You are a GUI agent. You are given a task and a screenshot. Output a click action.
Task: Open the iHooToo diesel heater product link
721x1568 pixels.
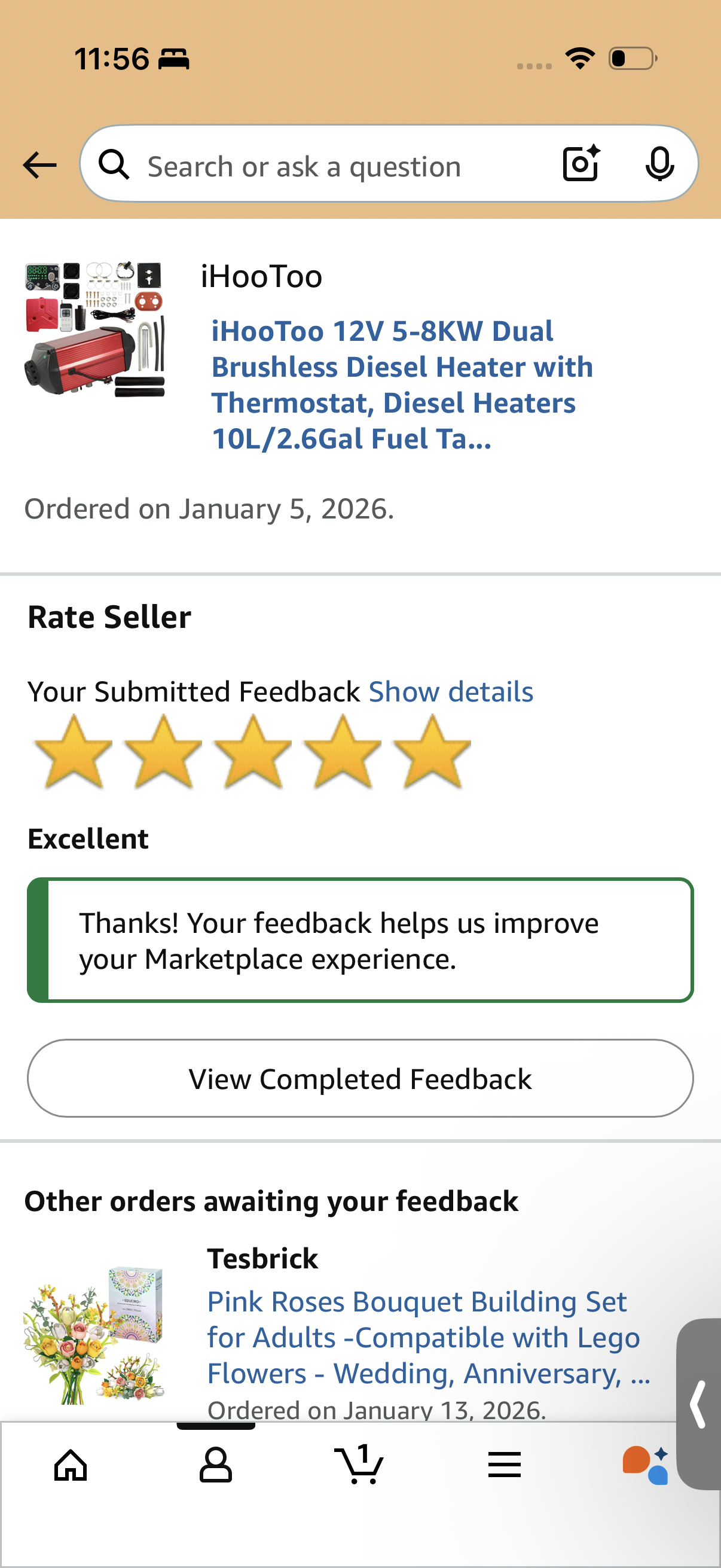(402, 385)
